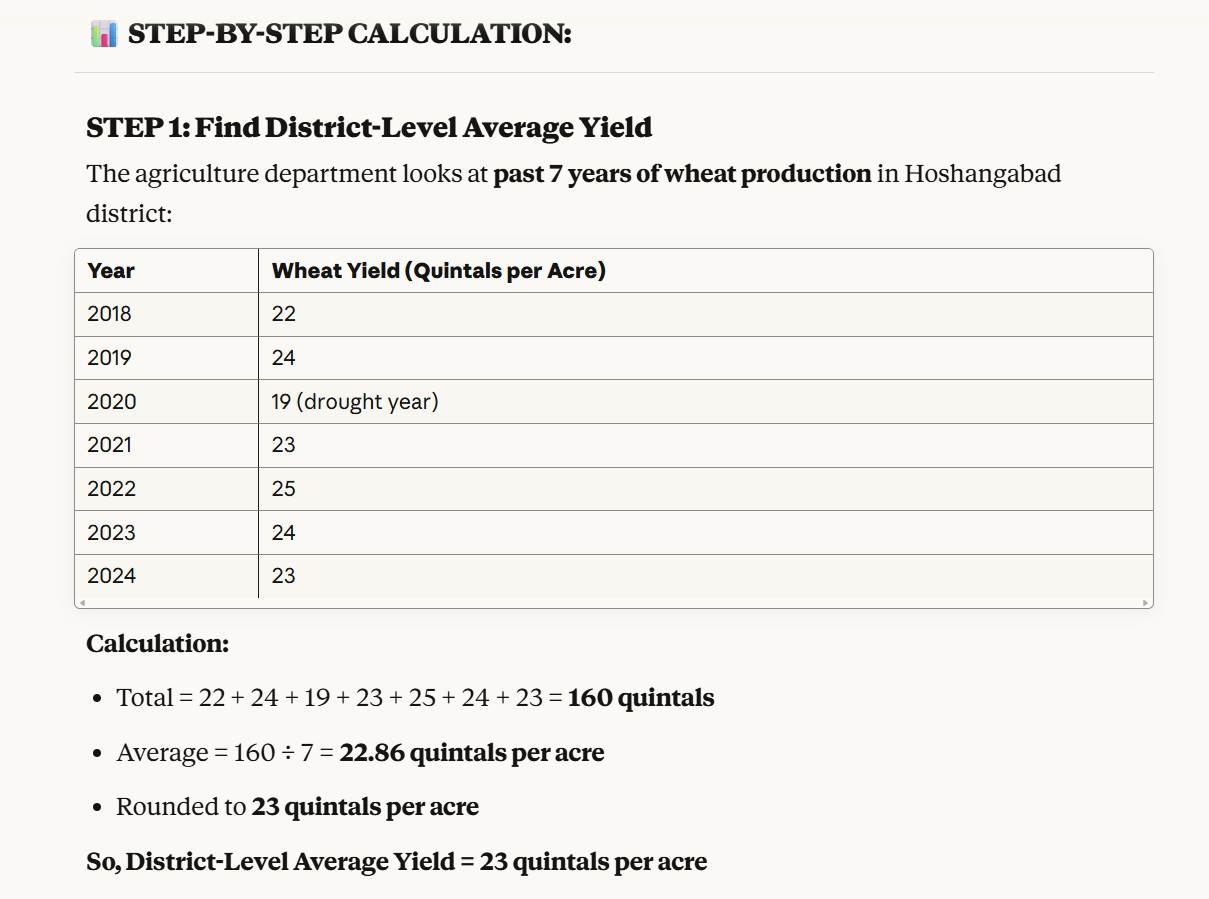Click the final "So, District-Level Average Yield" line
Viewport: 1209px width, 899px height.
[396, 862]
